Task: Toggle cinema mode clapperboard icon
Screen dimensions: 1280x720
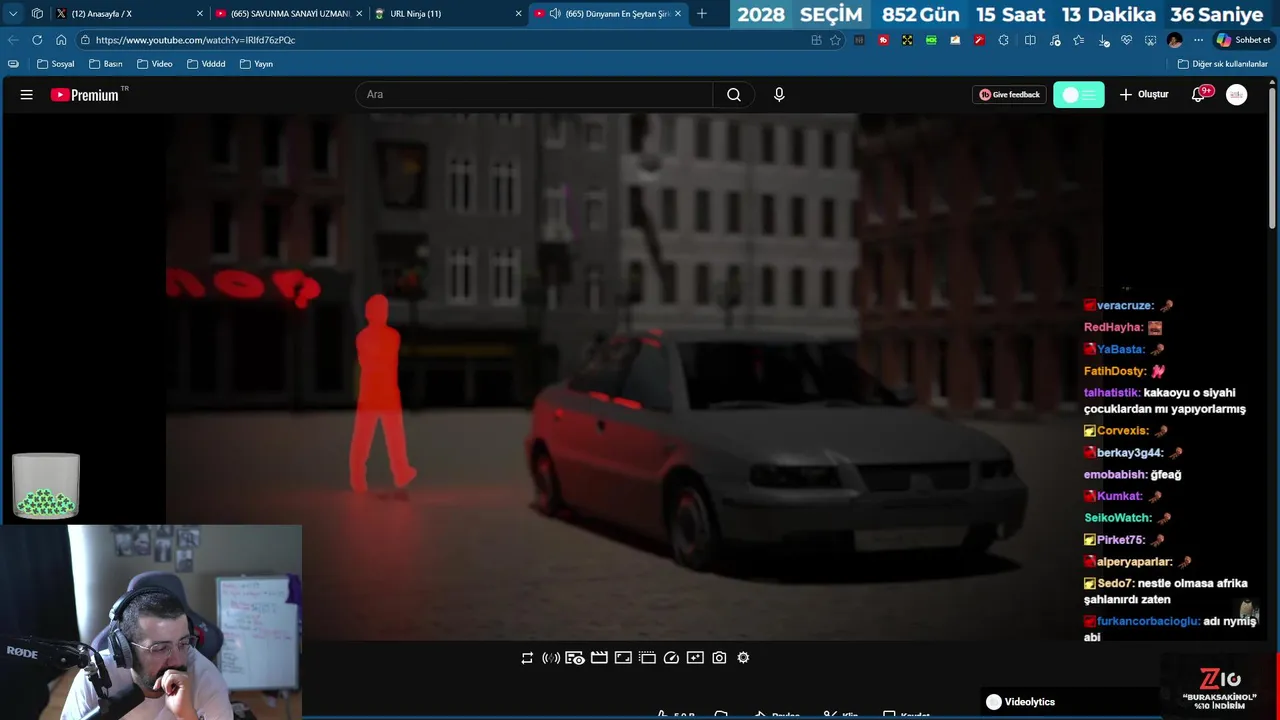Action: pyautogui.click(x=599, y=657)
